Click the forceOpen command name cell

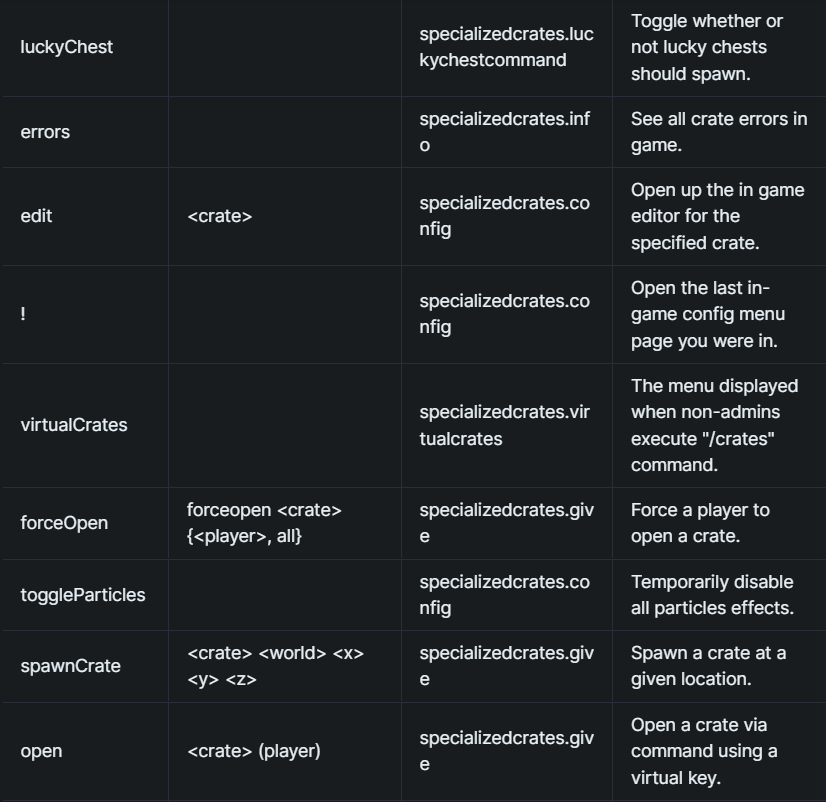pos(64,523)
